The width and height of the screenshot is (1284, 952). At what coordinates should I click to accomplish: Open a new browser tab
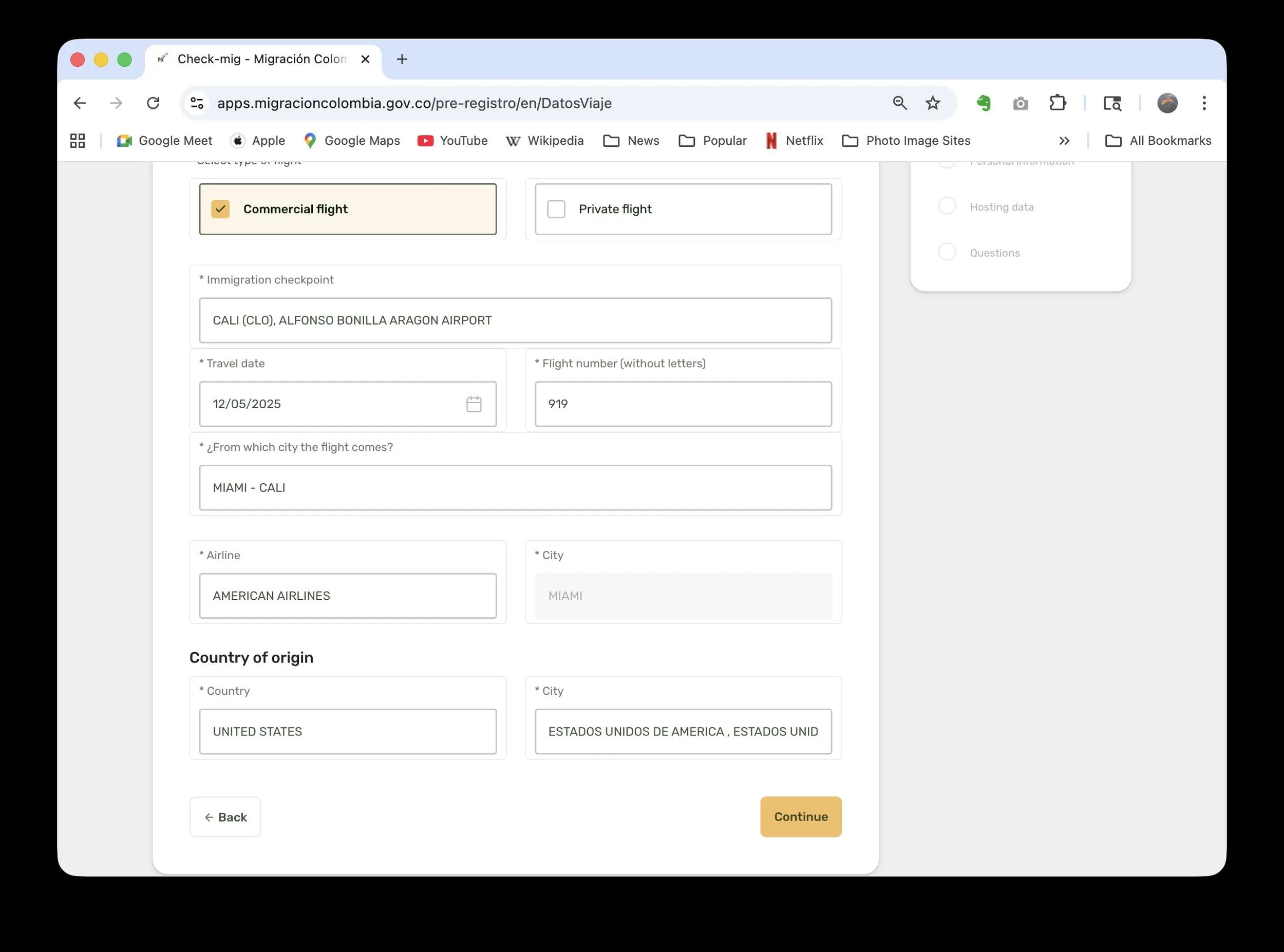(402, 60)
